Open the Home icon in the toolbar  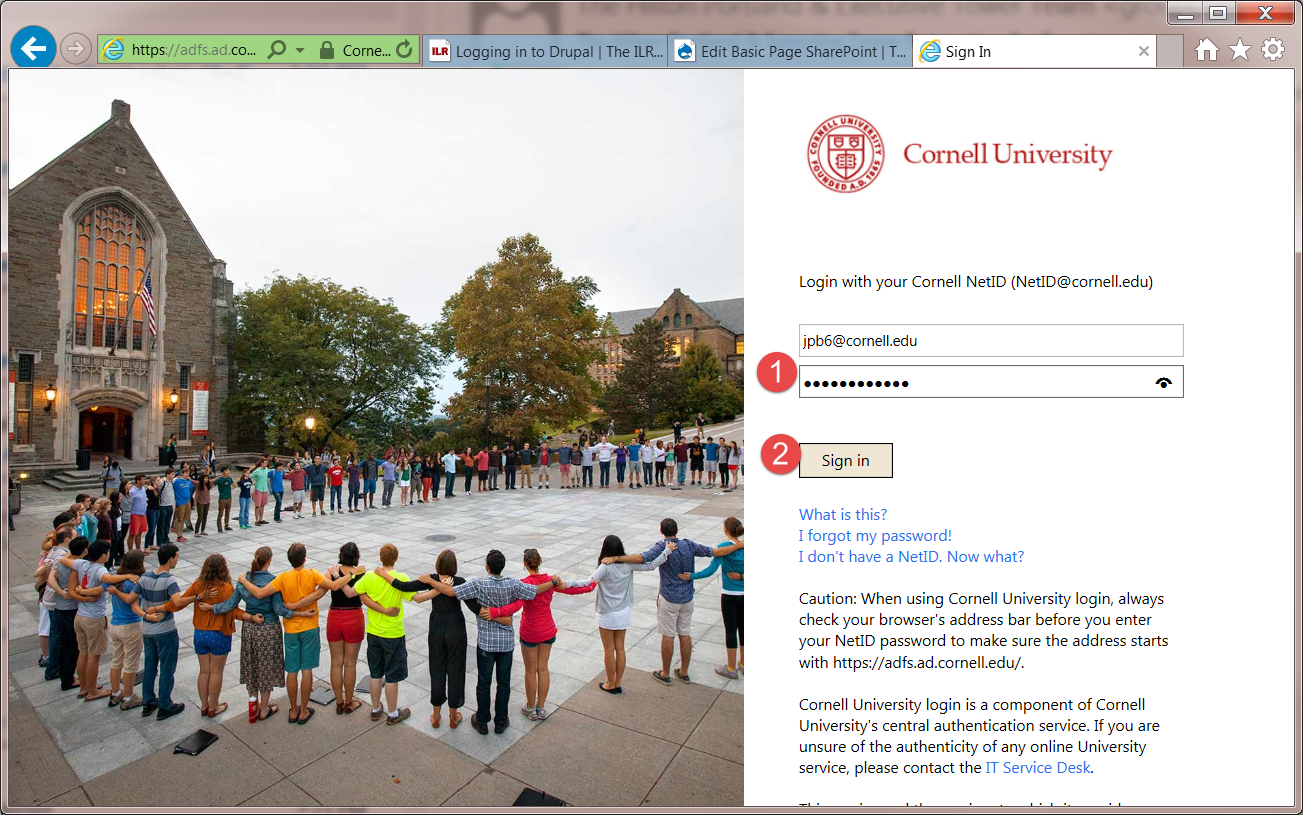1207,49
